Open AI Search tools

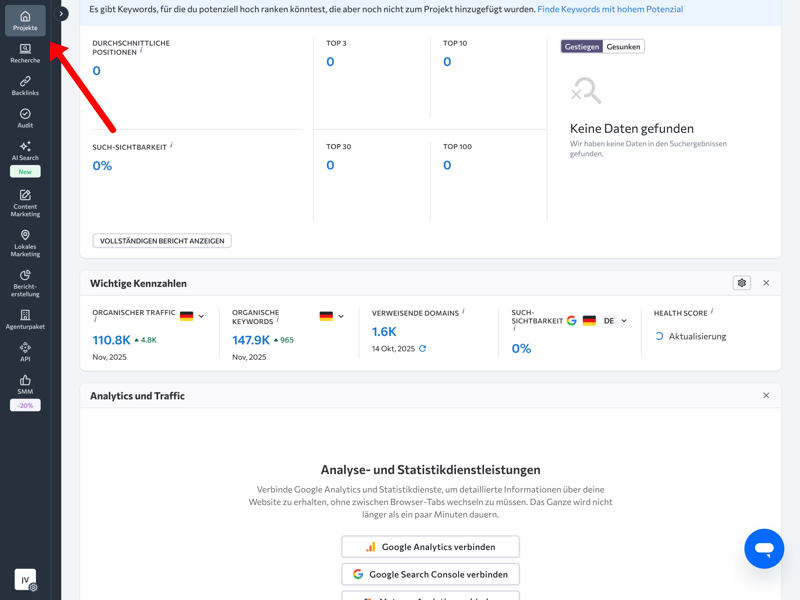tap(25, 151)
